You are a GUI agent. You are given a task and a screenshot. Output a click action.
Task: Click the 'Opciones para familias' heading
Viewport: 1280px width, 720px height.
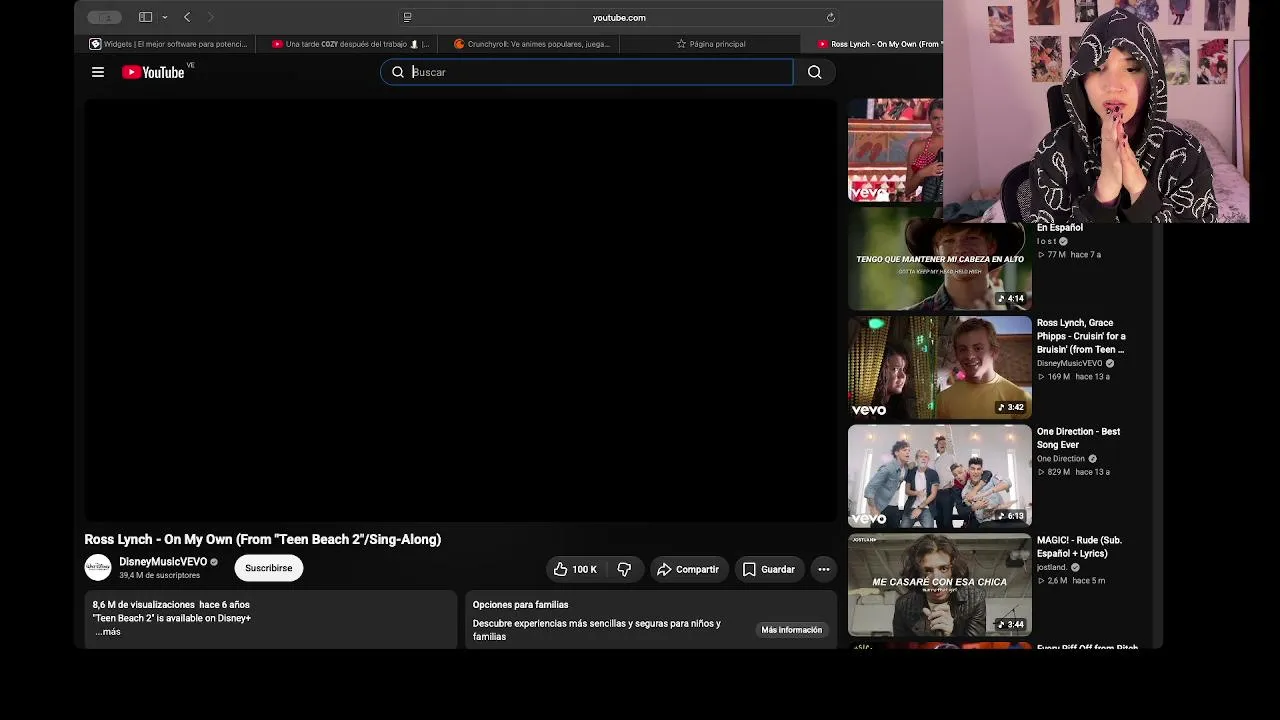tap(520, 604)
